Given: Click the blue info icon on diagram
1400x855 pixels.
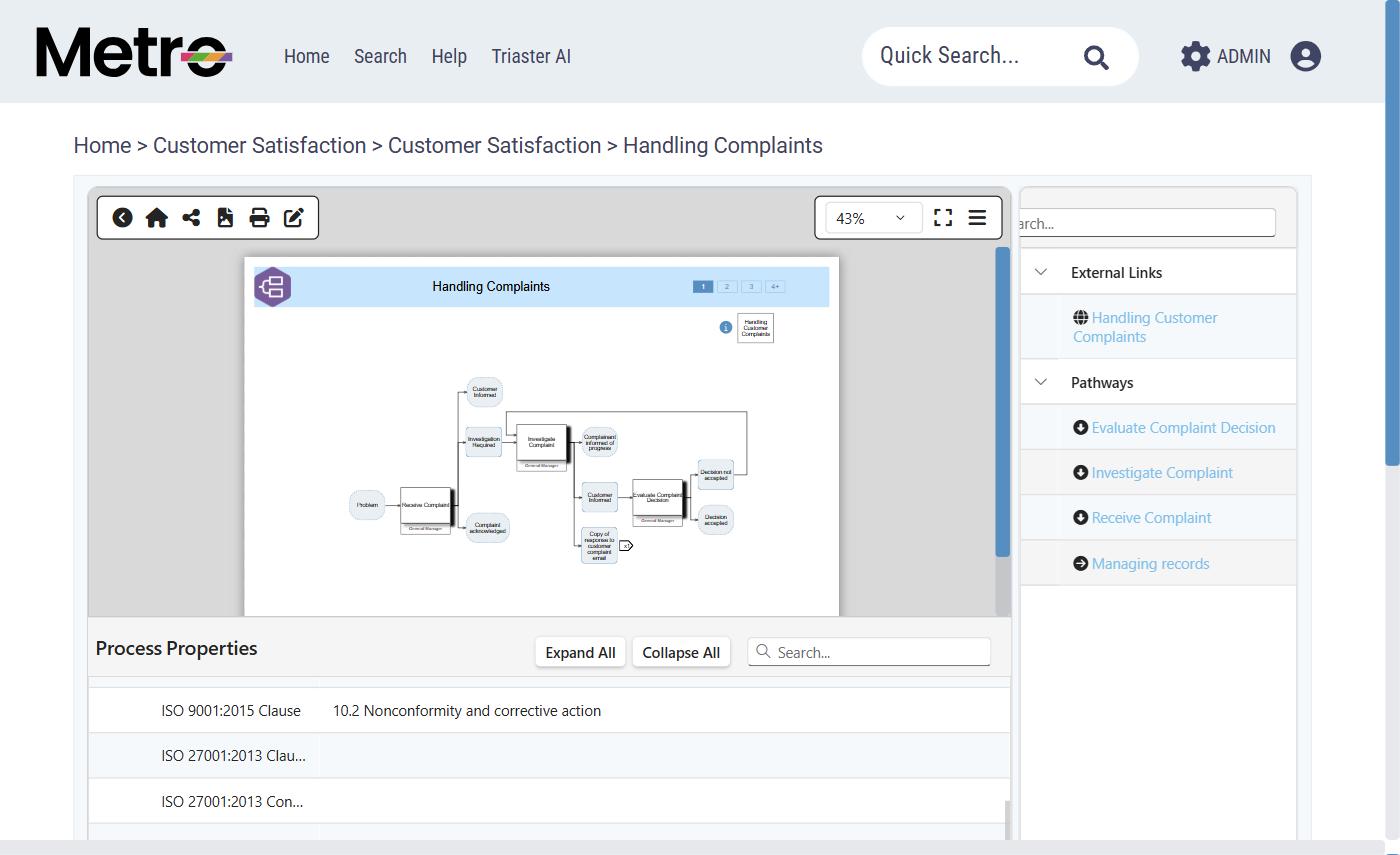Looking at the screenshot, I should tap(726, 327).
